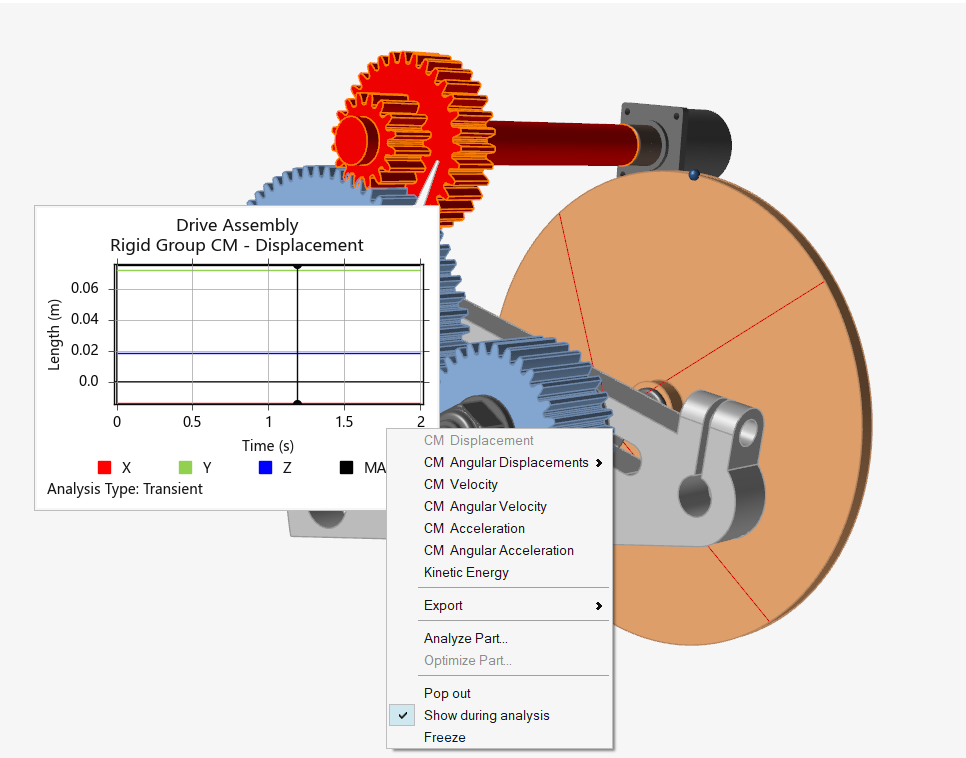
Task: Expand the Export submenu arrow
Action: (598, 606)
